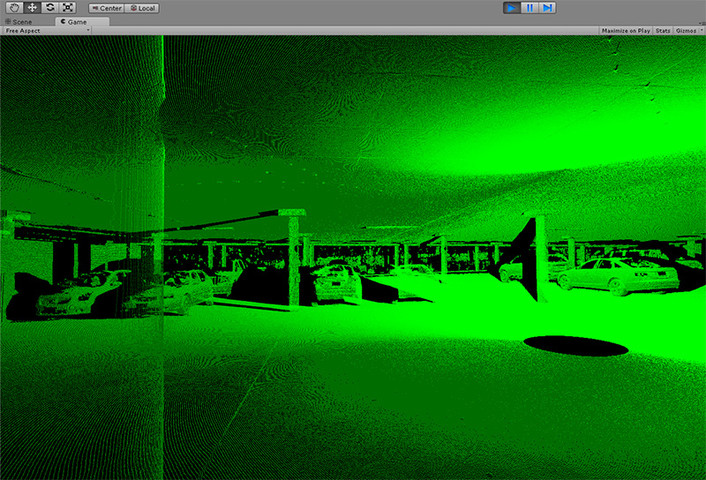
Task: Click the Game view point cloud viewport
Action: 353,258
